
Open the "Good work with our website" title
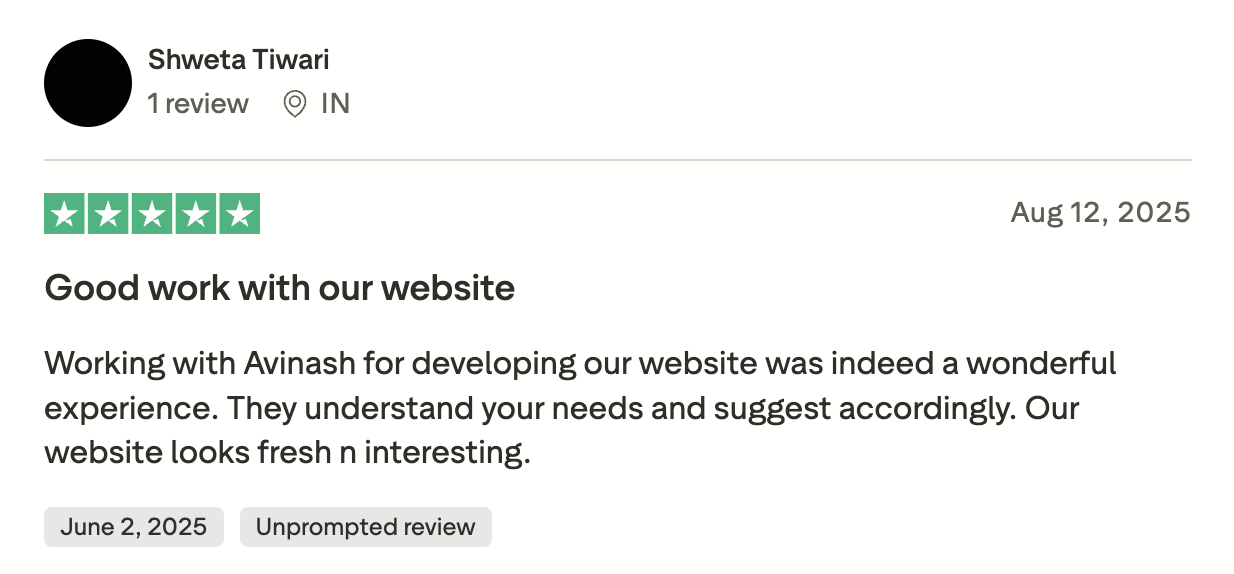click(280, 288)
